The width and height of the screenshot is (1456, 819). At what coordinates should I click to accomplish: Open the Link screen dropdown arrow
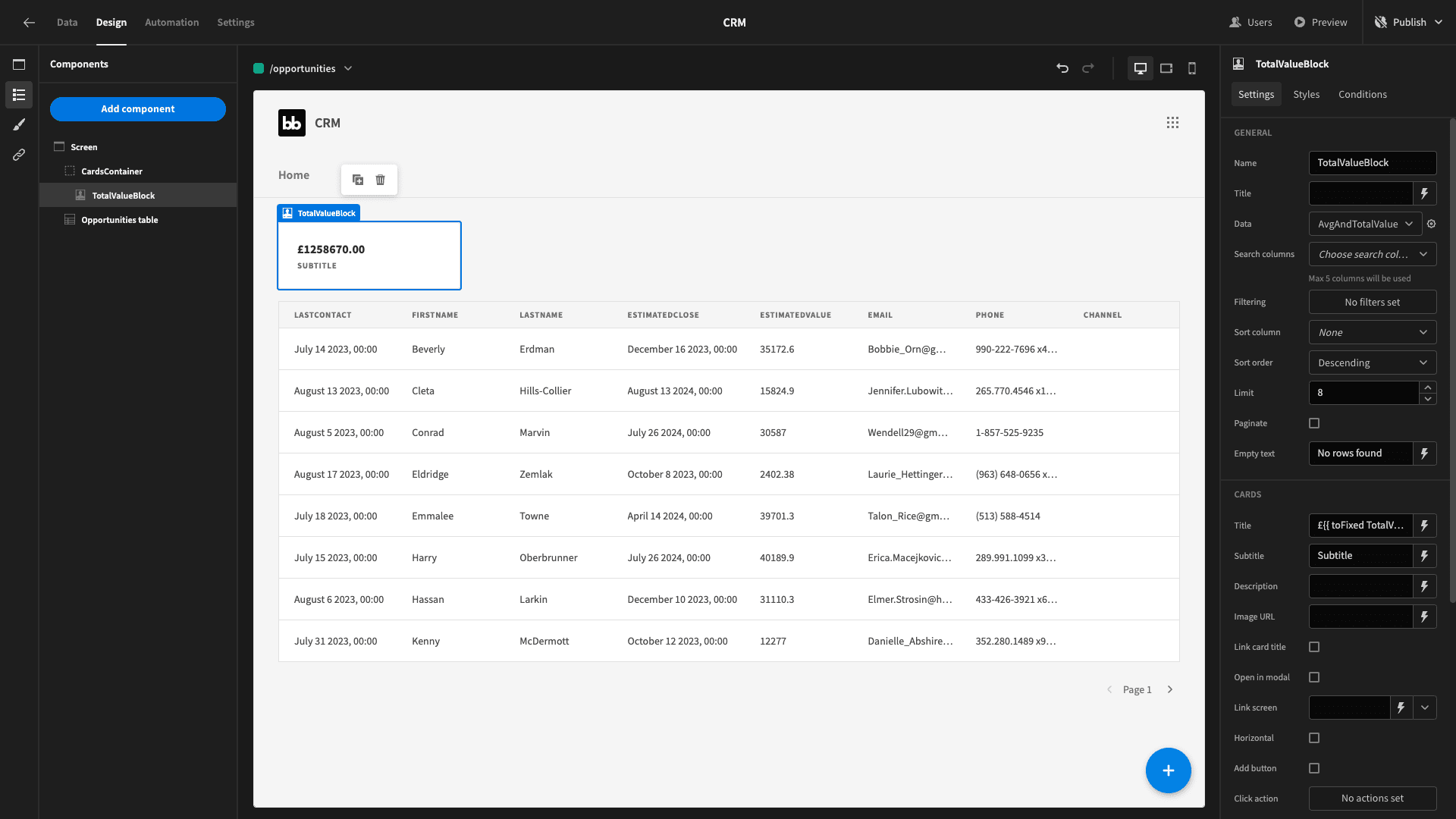tap(1425, 708)
